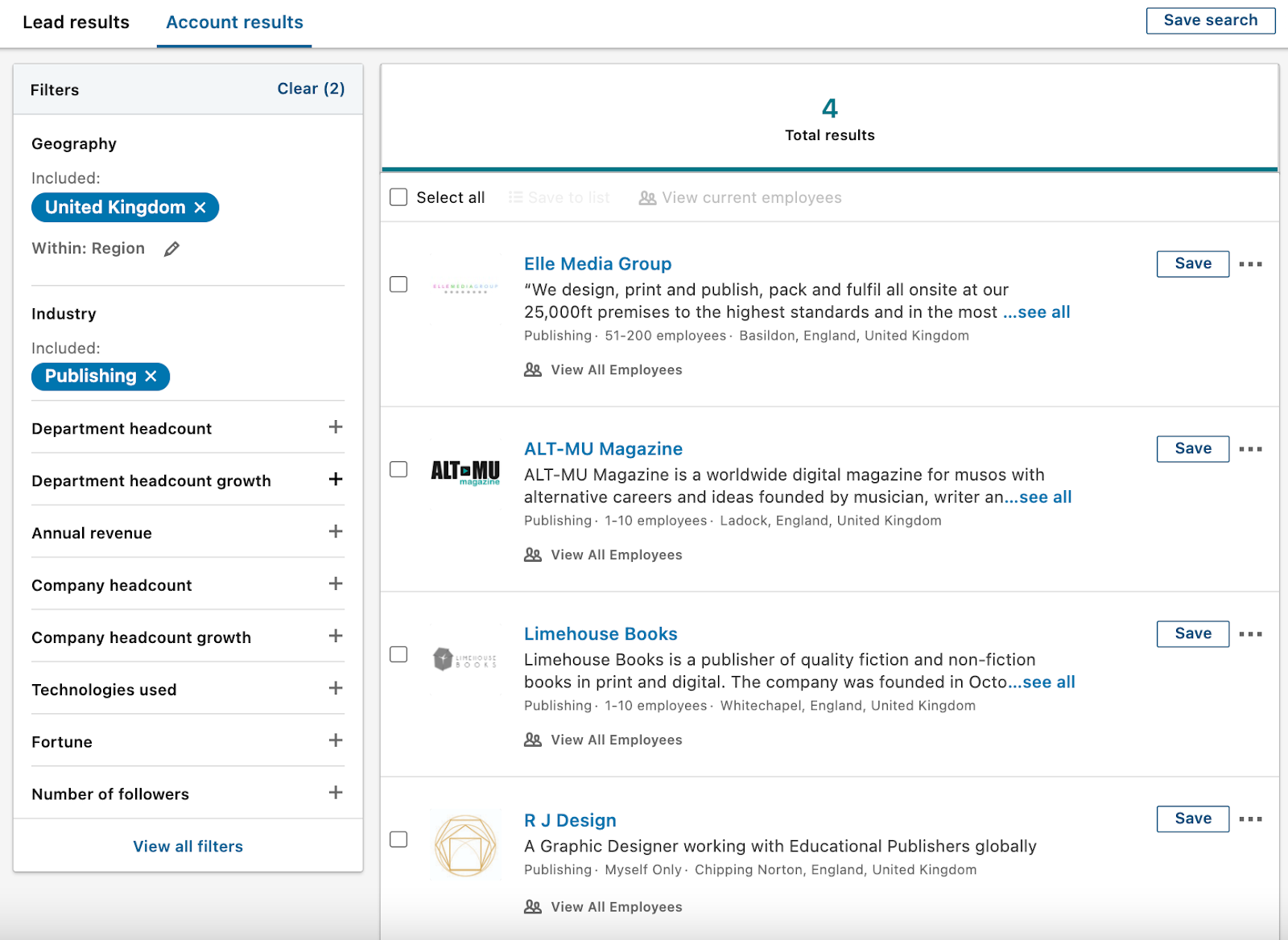Check the ALT-MU Magazine checkbox

(x=398, y=469)
